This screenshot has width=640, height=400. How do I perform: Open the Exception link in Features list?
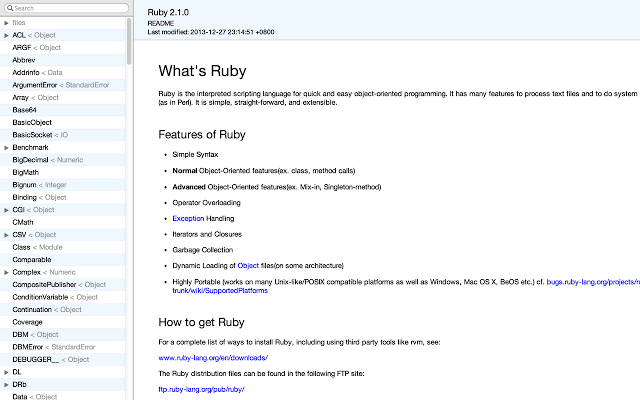[x=188, y=218]
